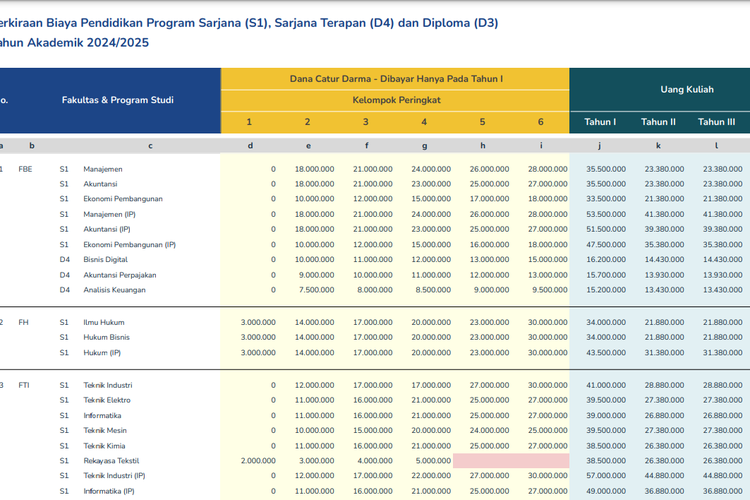Click Tahun I value '41.000.000' for Teknik Industri

(x=606, y=385)
